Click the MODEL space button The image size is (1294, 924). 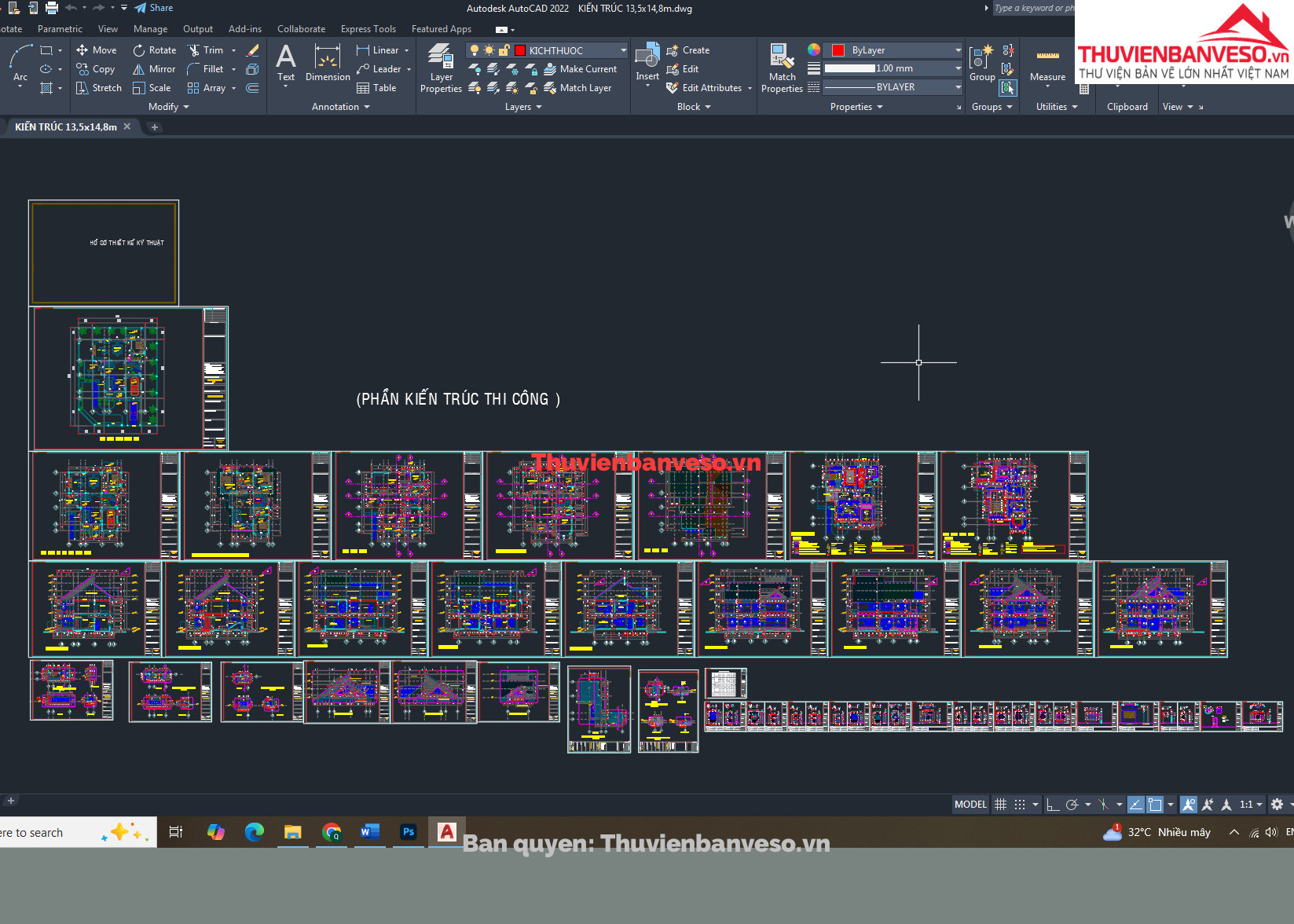tap(970, 805)
